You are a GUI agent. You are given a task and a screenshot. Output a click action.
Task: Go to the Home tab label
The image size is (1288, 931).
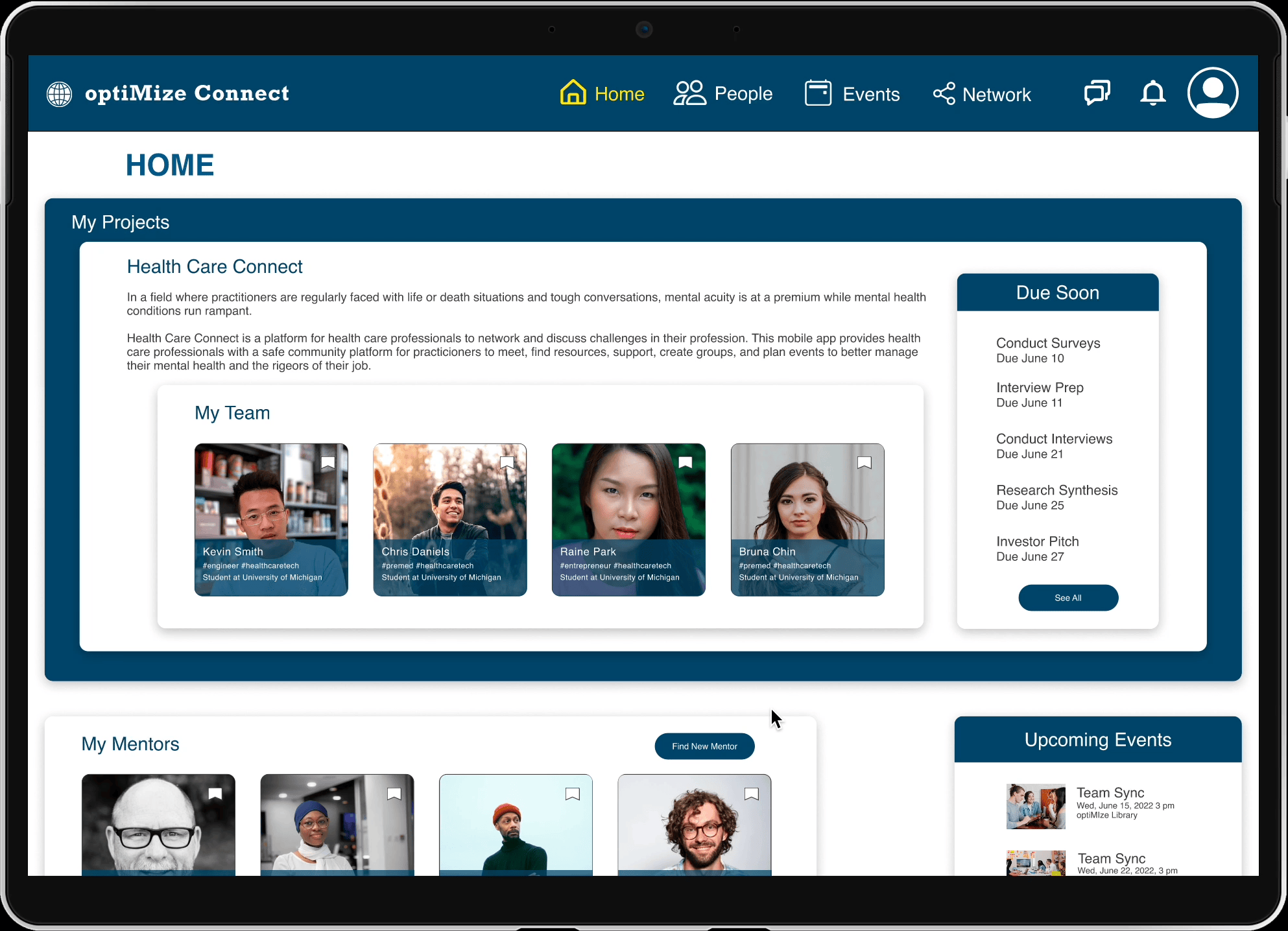619,94
